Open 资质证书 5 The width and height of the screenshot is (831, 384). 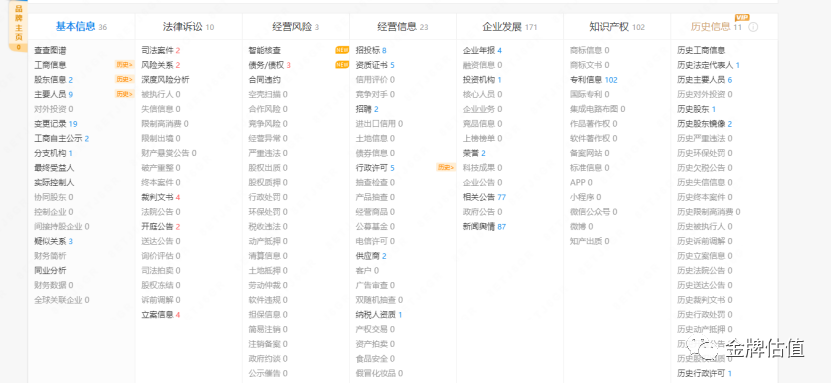(375, 65)
